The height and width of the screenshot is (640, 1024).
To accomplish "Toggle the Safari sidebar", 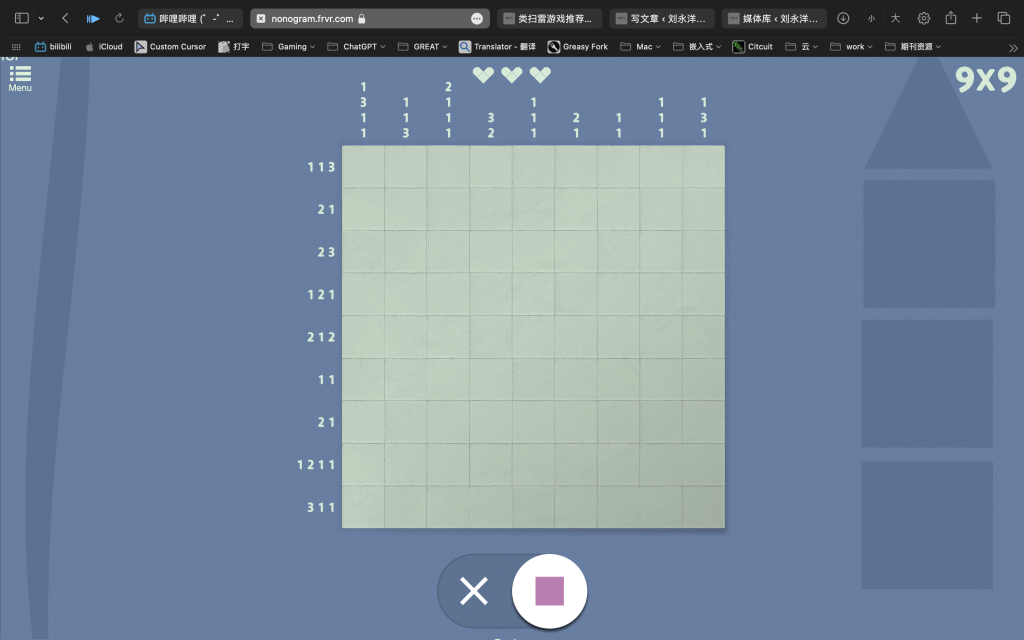I will pos(21,18).
